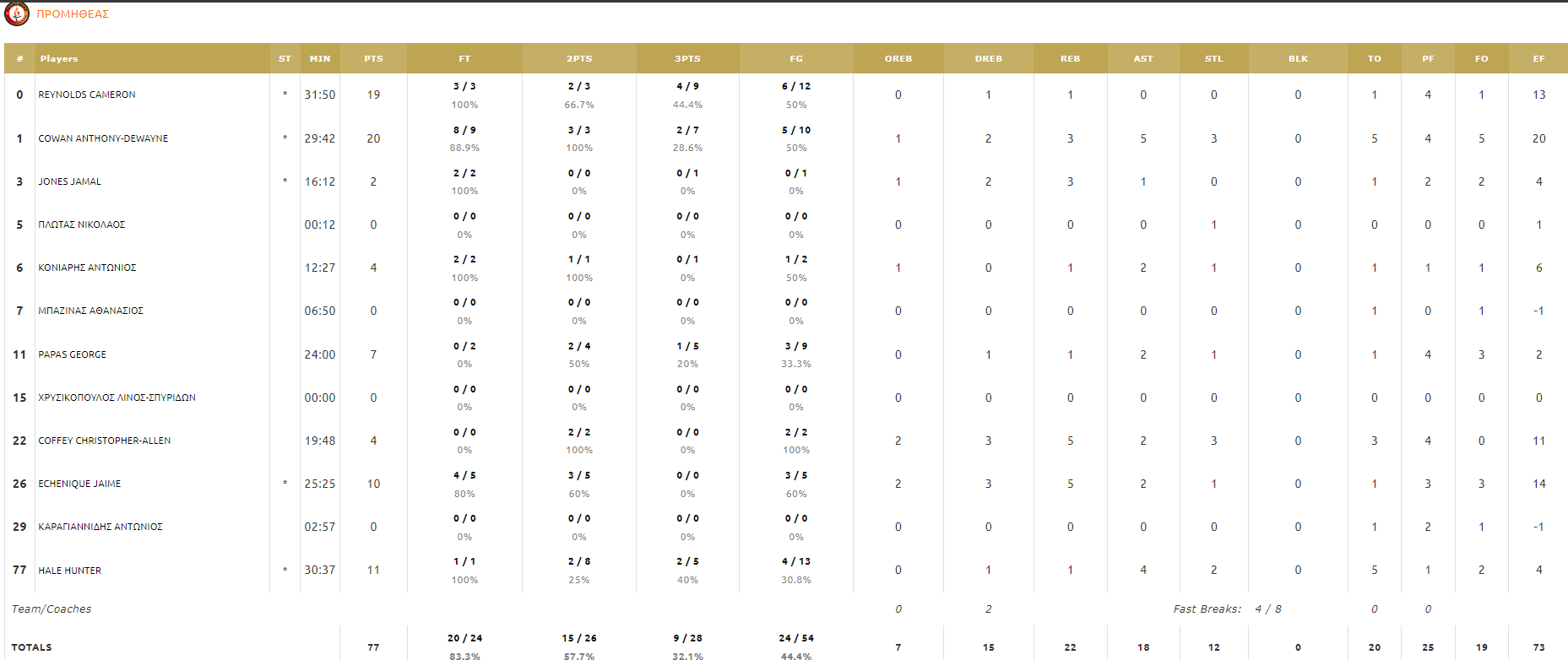The image size is (1568, 660).
Task: Open player COWAN ANTHONY-DEWAYNE
Action: 103,138
